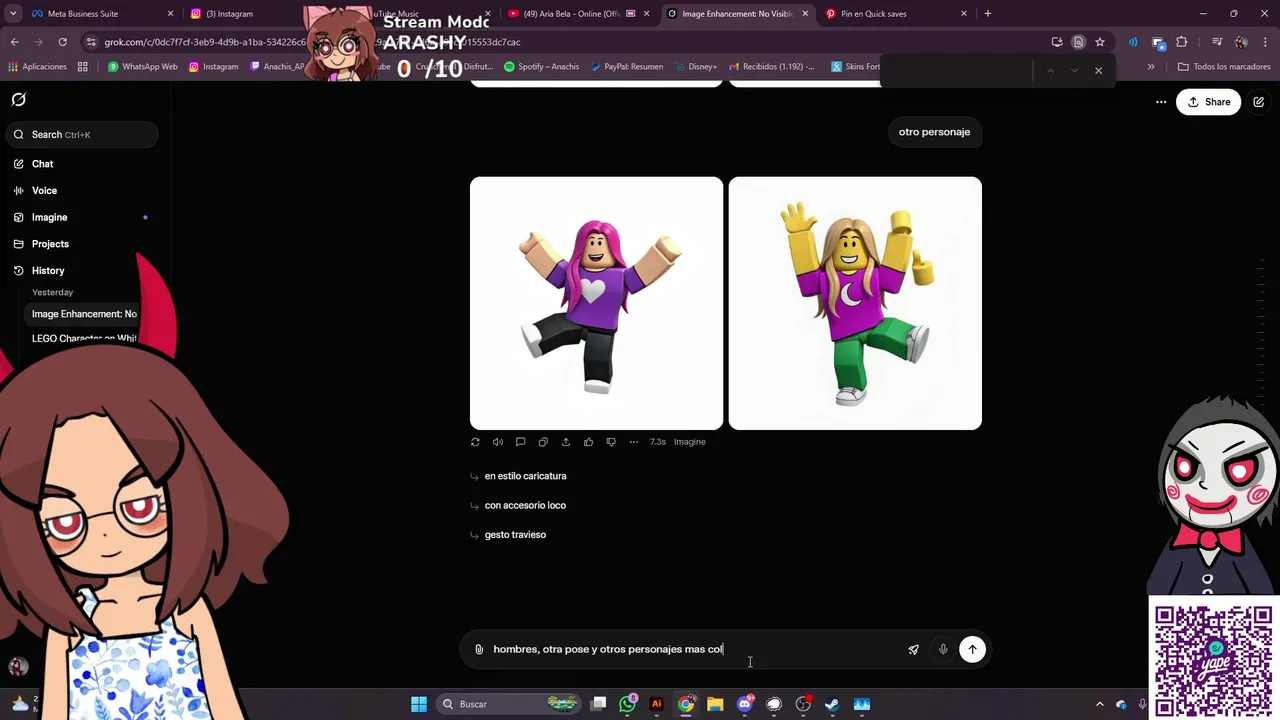Click the 'otro personaje' user message bubble
Image resolution: width=1280 pixels, height=720 pixels.
click(x=934, y=132)
